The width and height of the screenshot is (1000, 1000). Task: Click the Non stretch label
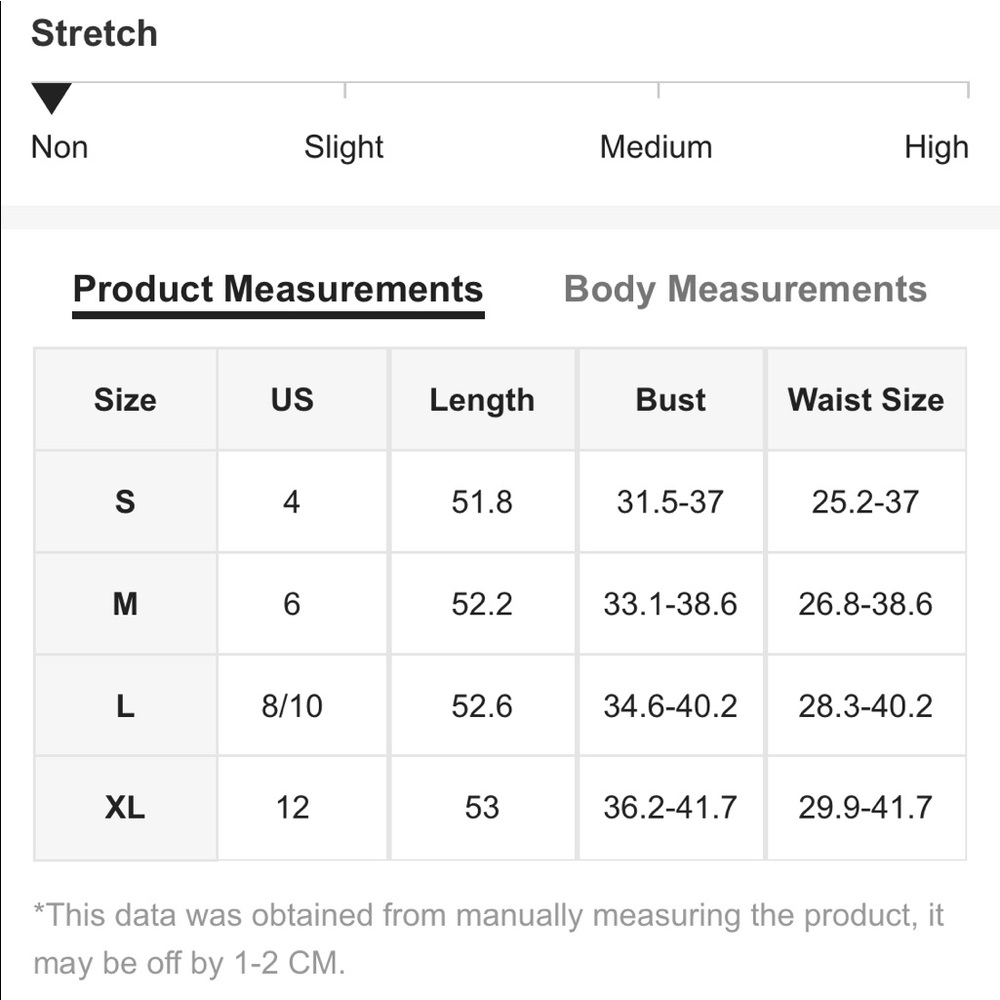(x=59, y=147)
